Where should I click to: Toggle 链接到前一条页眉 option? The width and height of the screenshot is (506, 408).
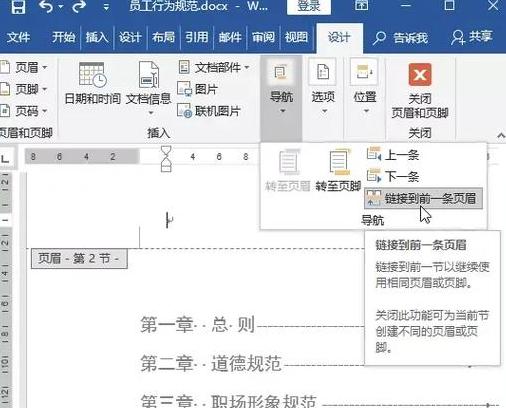(x=423, y=199)
